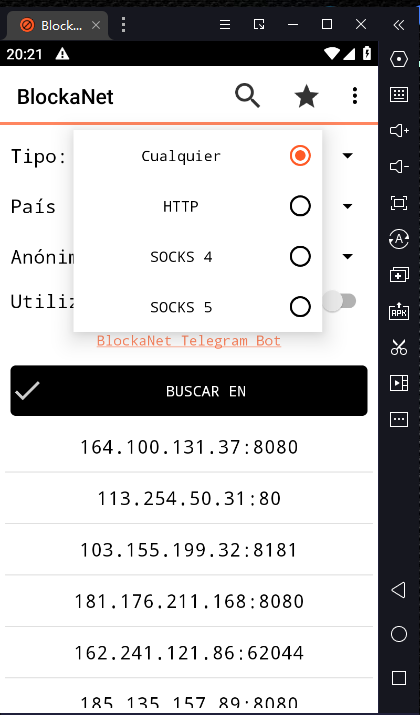Click the BlockaNet tab app icon
Viewport: 420px width, 715px height.
pos(27,25)
